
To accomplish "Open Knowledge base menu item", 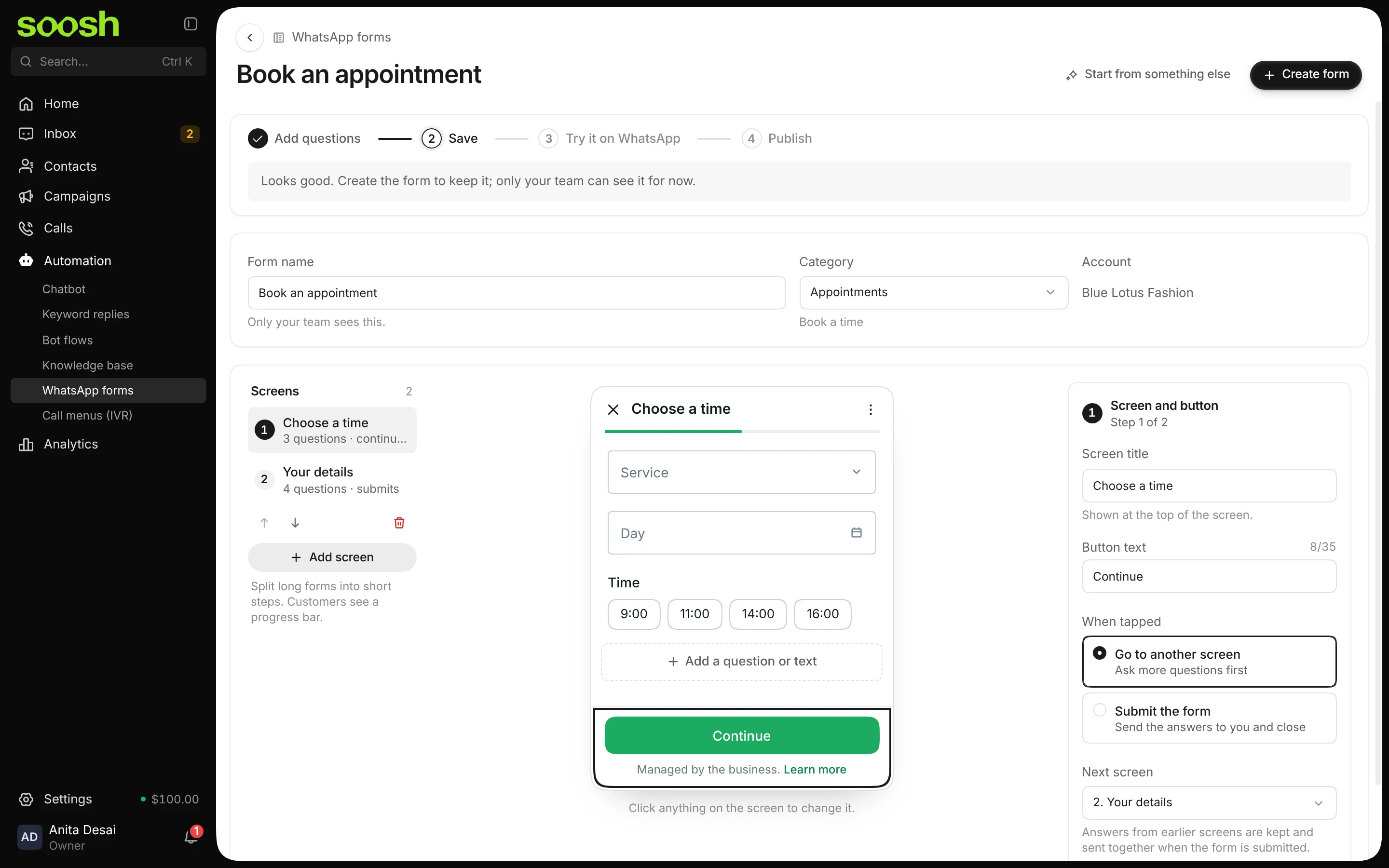I will [108, 366].
